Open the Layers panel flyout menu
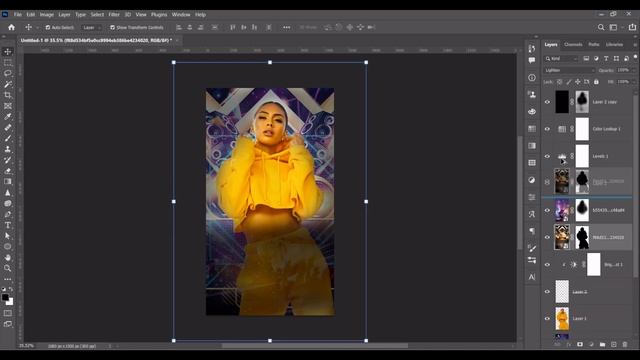640x360 pixels. pyautogui.click(x=635, y=44)
